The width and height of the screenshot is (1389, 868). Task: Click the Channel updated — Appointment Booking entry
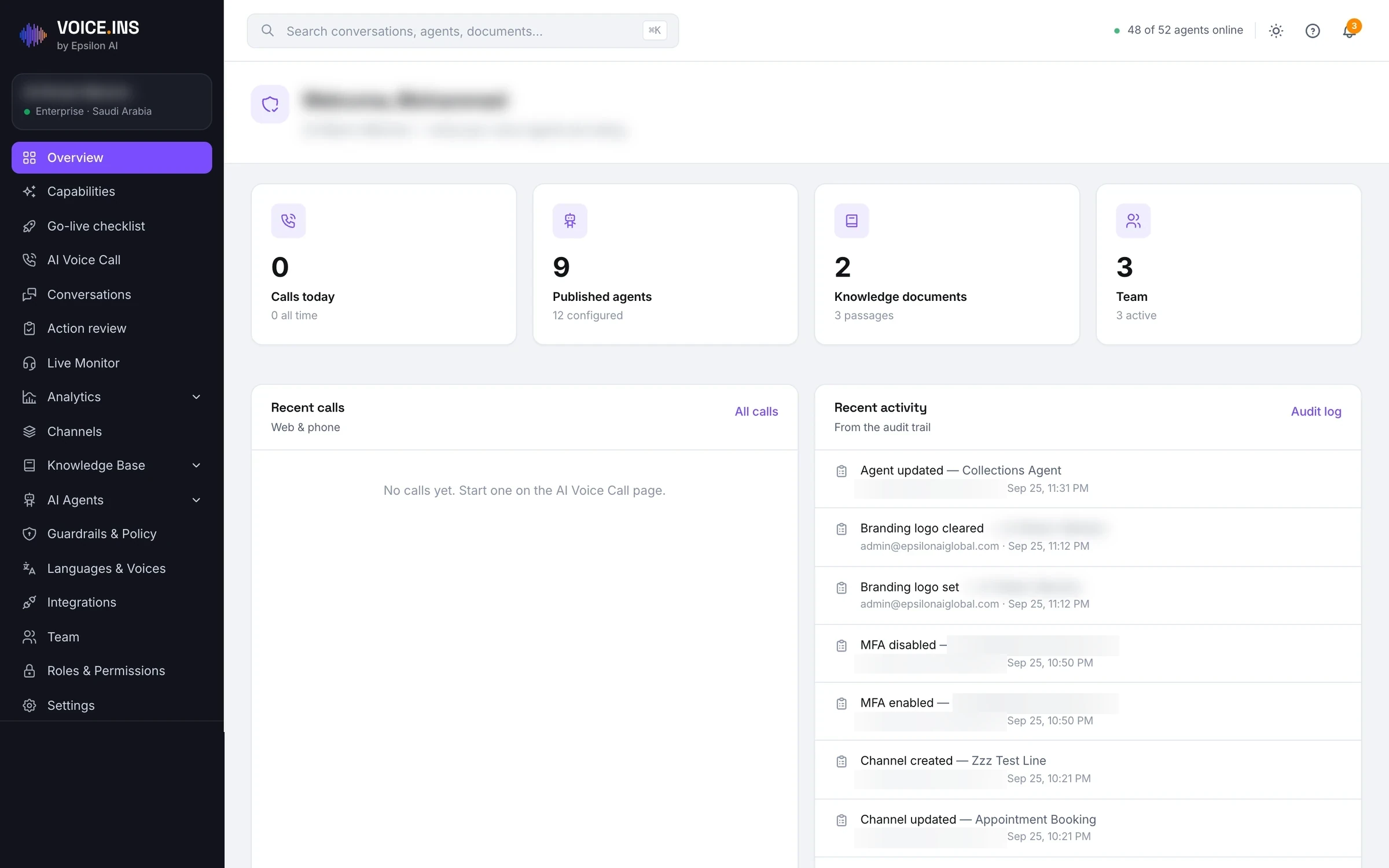point(1087,827)
